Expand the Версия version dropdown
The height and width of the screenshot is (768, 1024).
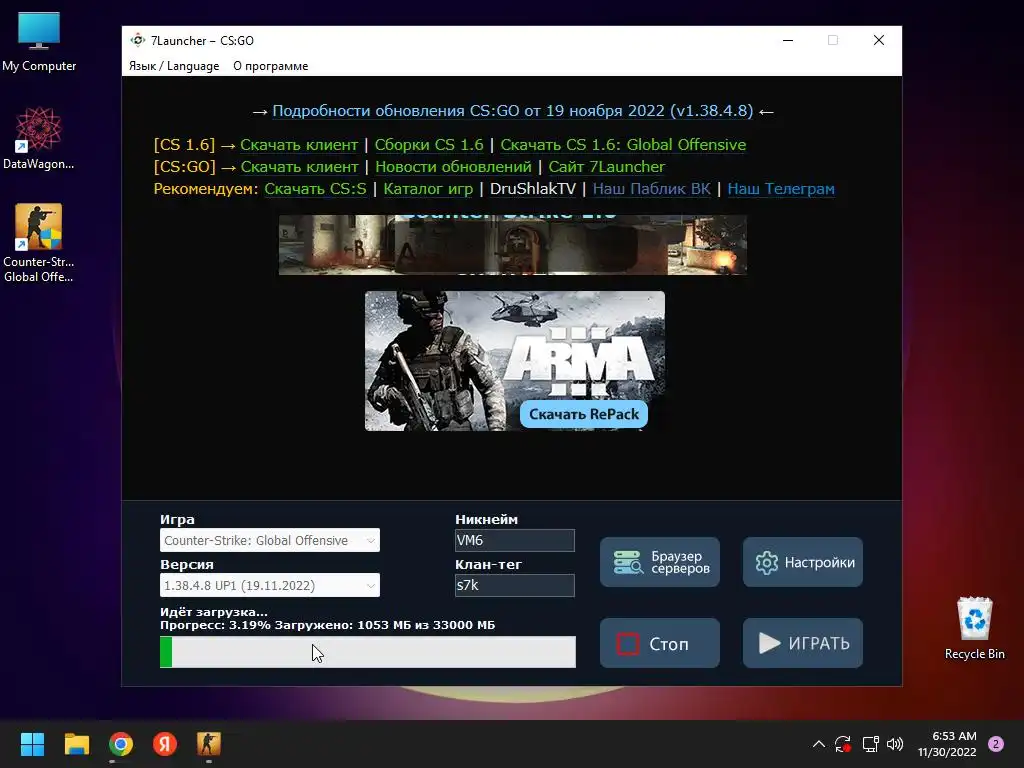(270, 585)
